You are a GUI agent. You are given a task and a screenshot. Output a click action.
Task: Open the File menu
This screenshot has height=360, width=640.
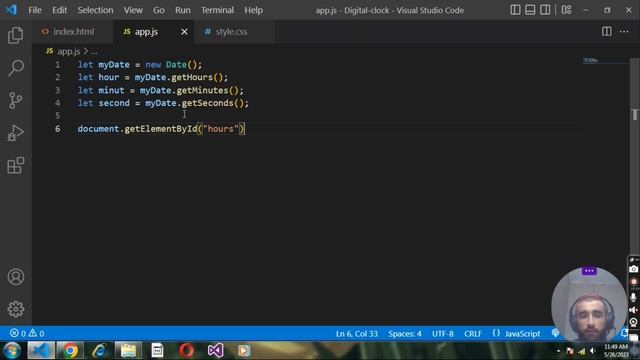[x=35, y=10]
